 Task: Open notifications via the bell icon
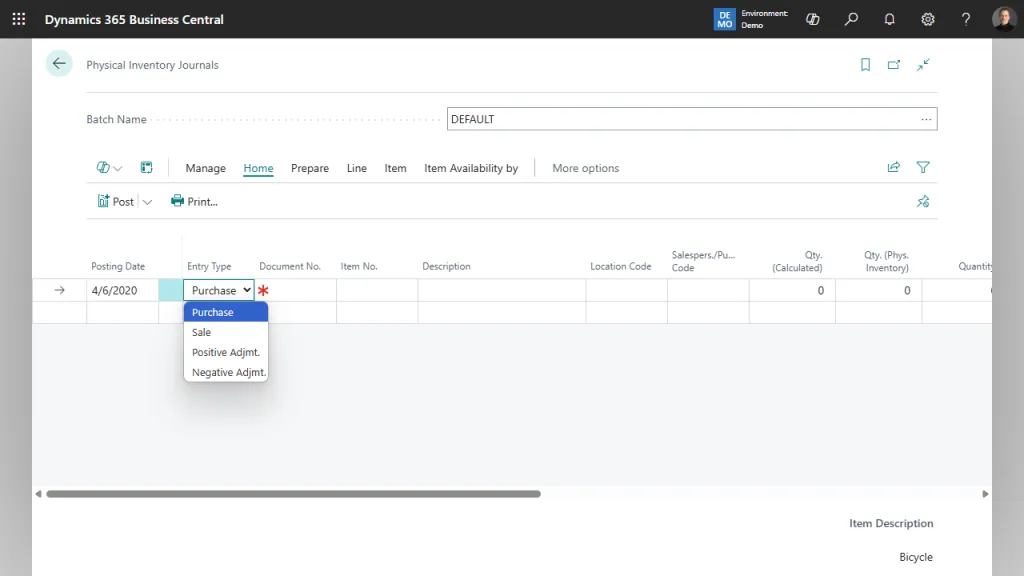[x=889, y=19]
